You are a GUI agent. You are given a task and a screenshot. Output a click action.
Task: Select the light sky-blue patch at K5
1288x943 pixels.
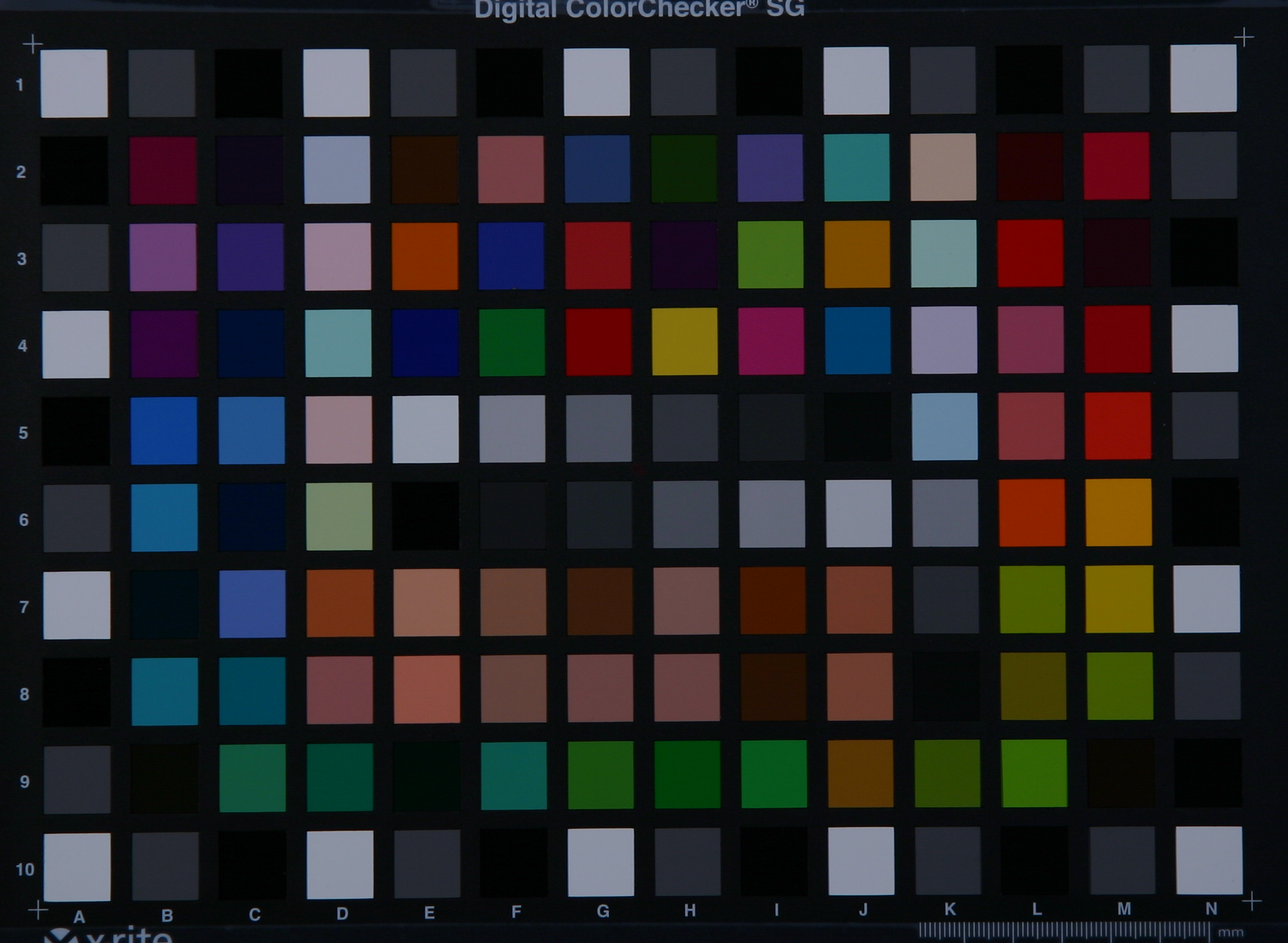[944, 427]
